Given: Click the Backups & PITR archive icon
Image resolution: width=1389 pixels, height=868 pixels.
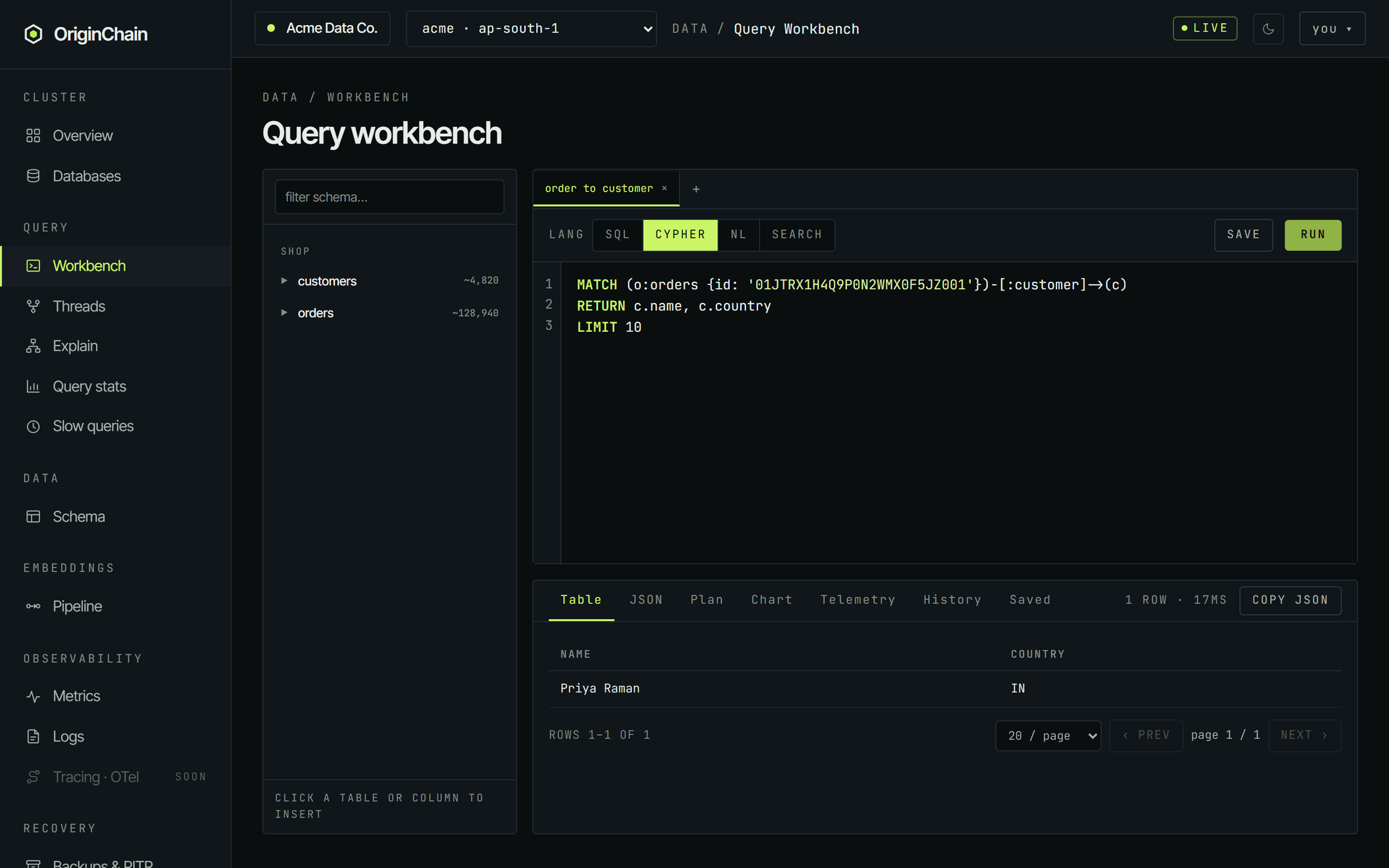Looking at the screenshot, I should tap(33, 863).
